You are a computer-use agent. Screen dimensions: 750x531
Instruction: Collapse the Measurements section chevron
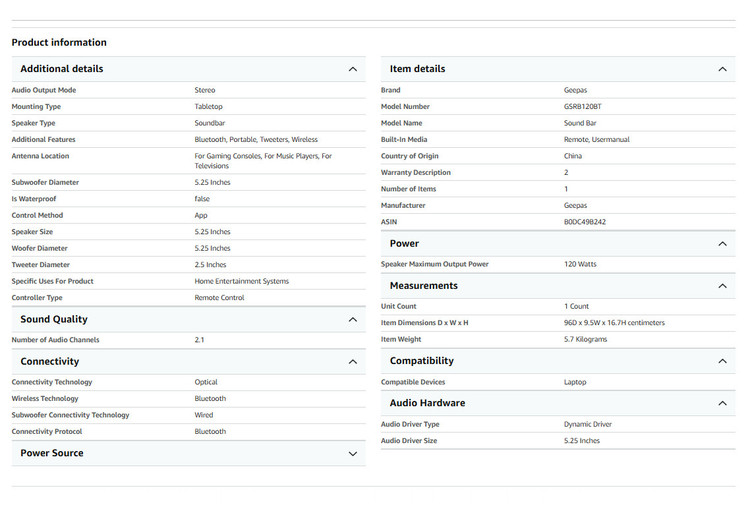coord(722,286)
